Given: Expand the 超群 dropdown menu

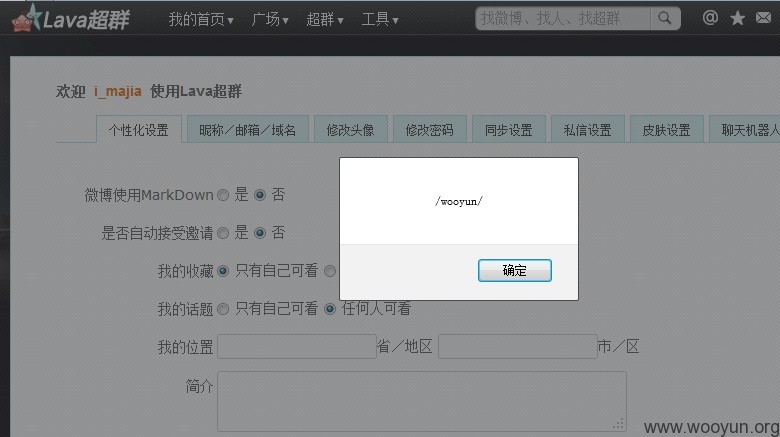Looking at the screenshot, I should click(x=325, y=19).
